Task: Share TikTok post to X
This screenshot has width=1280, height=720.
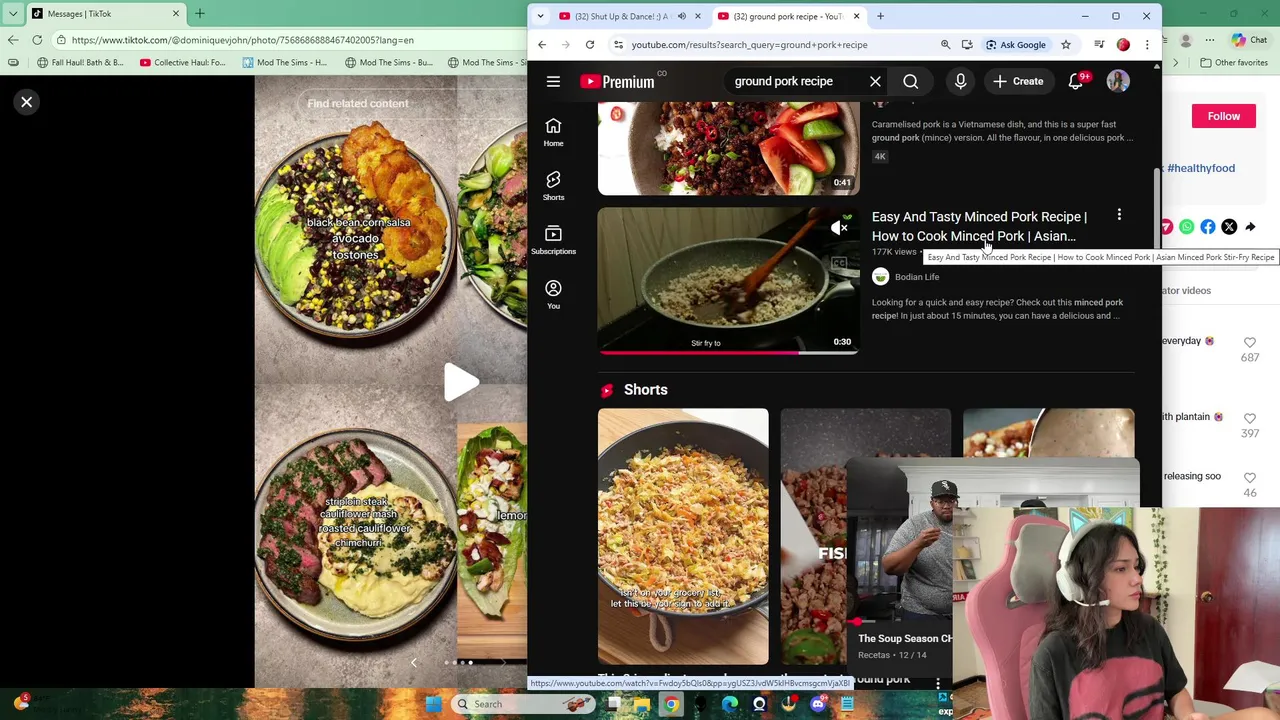Action: click(x=1229, y=227)
